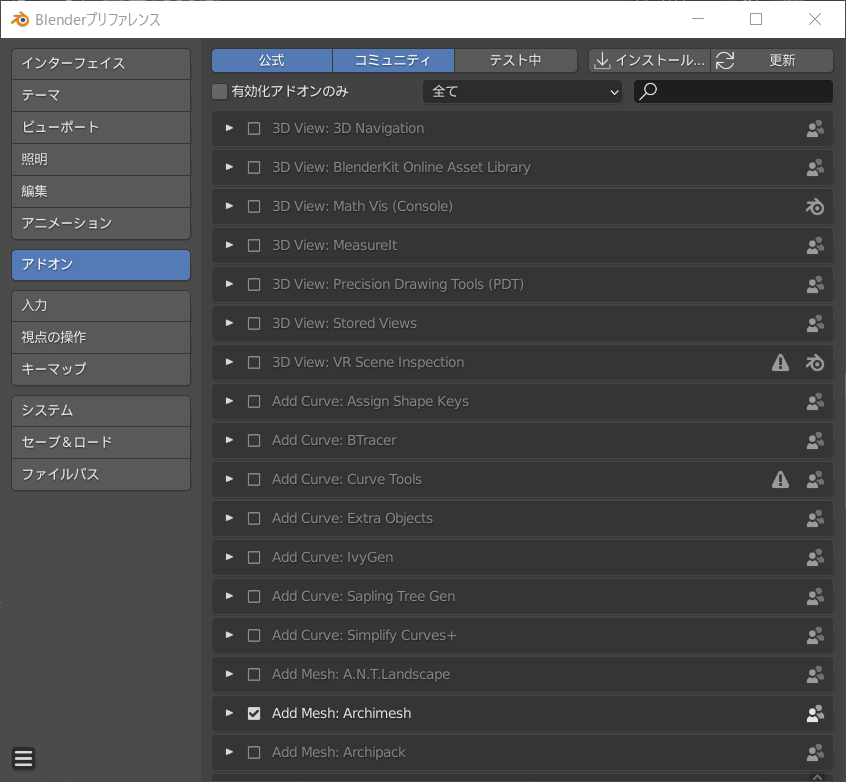Click the magnifier search icon
The image size is (846, 782).
click(648, 91)
